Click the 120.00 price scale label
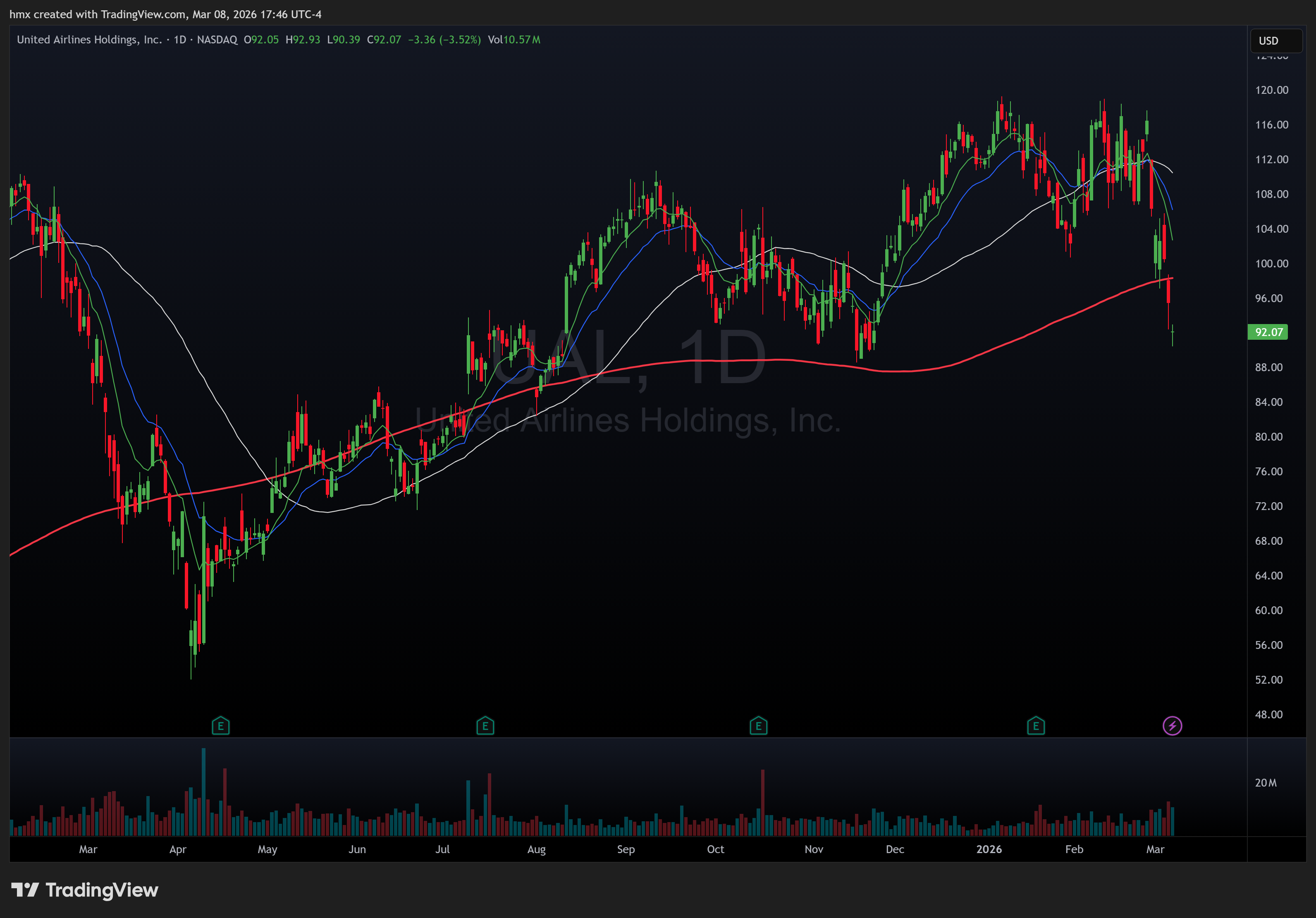The image size is (1316, 918). [x=1271, y=90]
